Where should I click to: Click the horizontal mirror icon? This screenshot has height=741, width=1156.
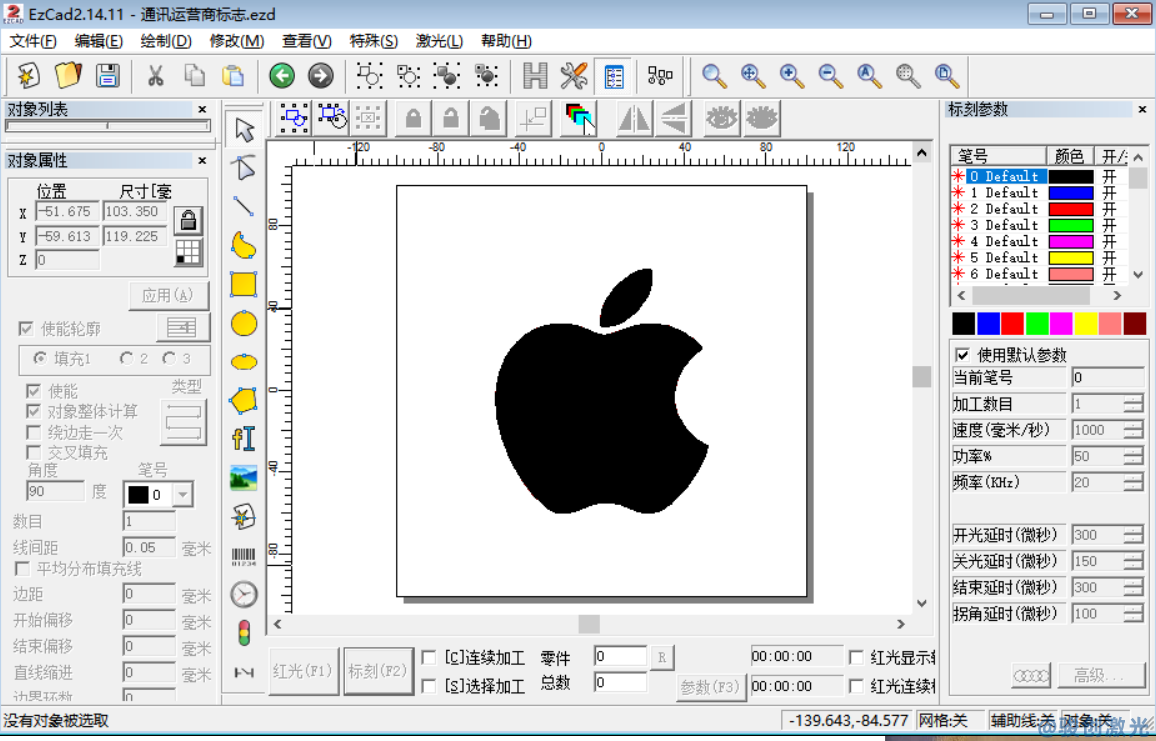[x=634, y=118]
